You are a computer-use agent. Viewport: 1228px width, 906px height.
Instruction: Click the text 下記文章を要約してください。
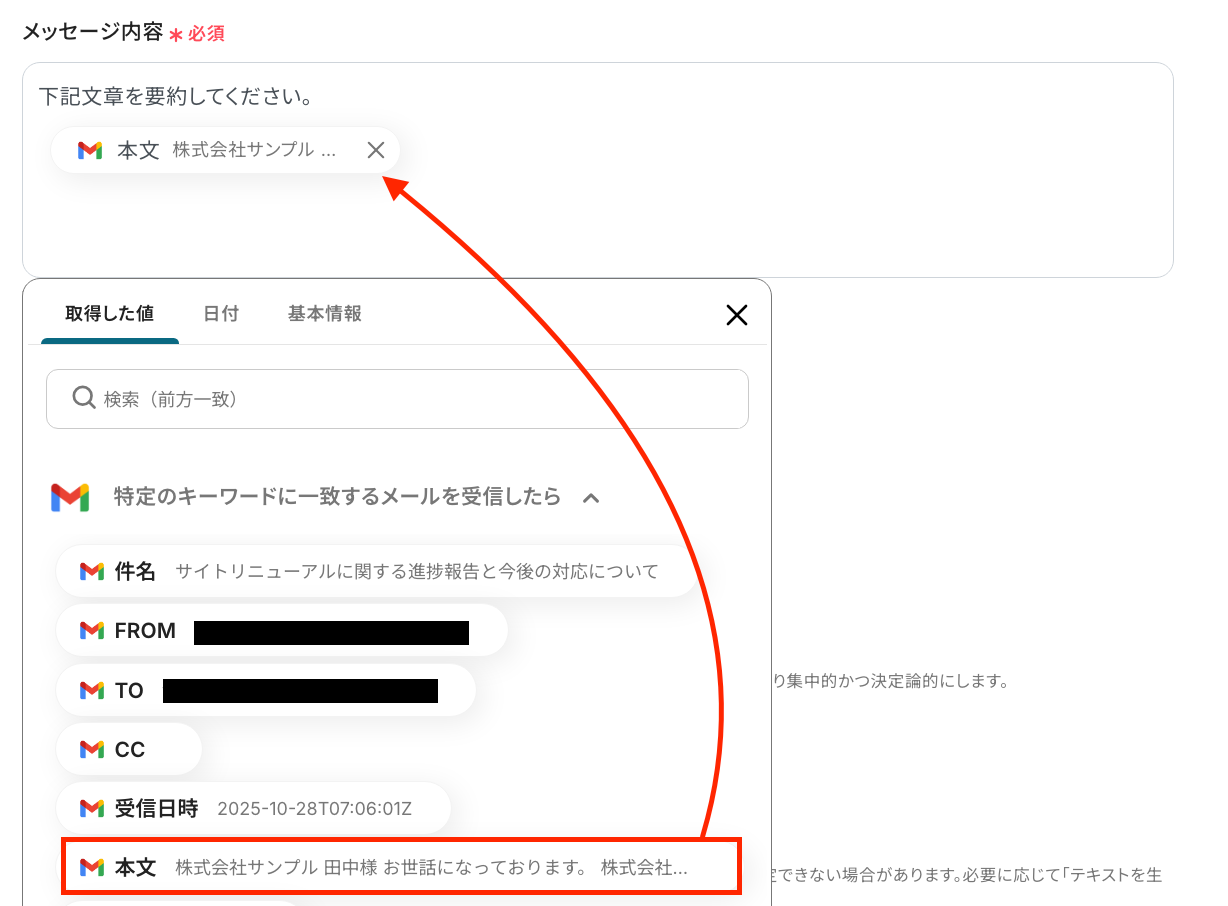pyautogui.click(x=176, y=97)
